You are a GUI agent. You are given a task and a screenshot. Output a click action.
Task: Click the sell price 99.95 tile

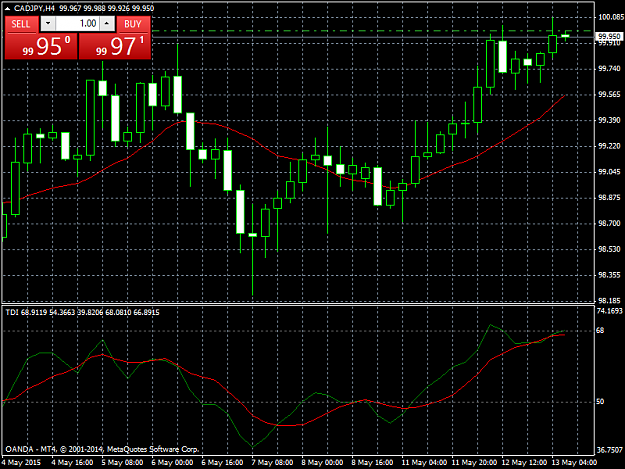[41, 46]
